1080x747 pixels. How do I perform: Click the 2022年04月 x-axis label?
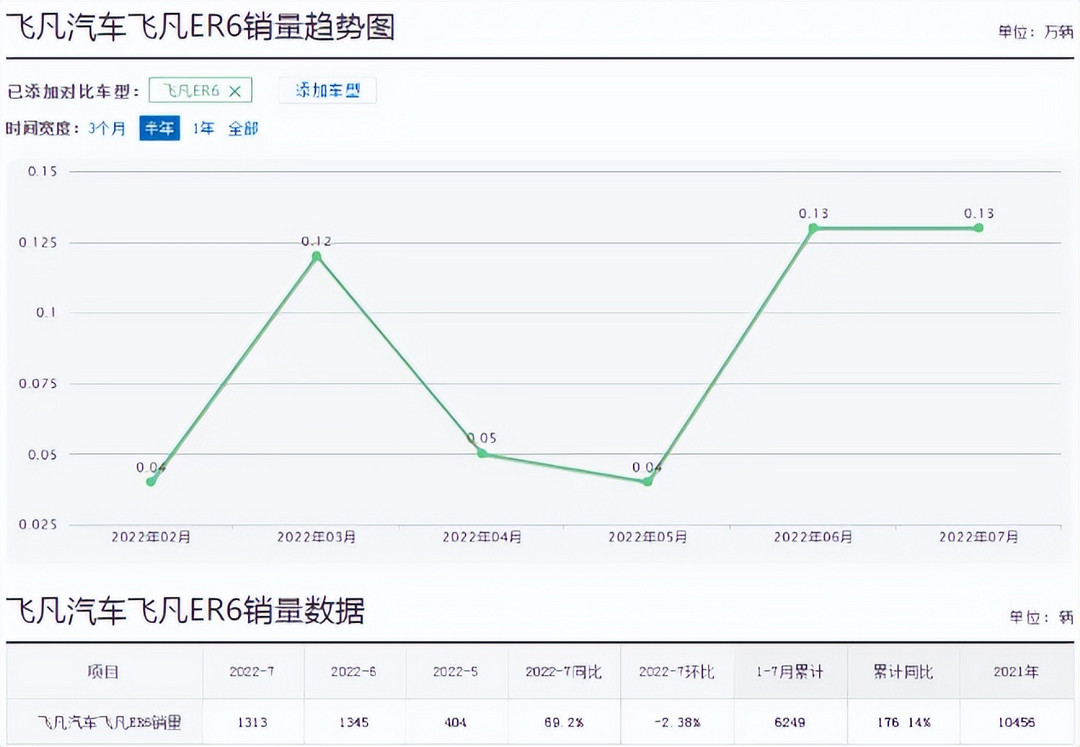[482, 537]
